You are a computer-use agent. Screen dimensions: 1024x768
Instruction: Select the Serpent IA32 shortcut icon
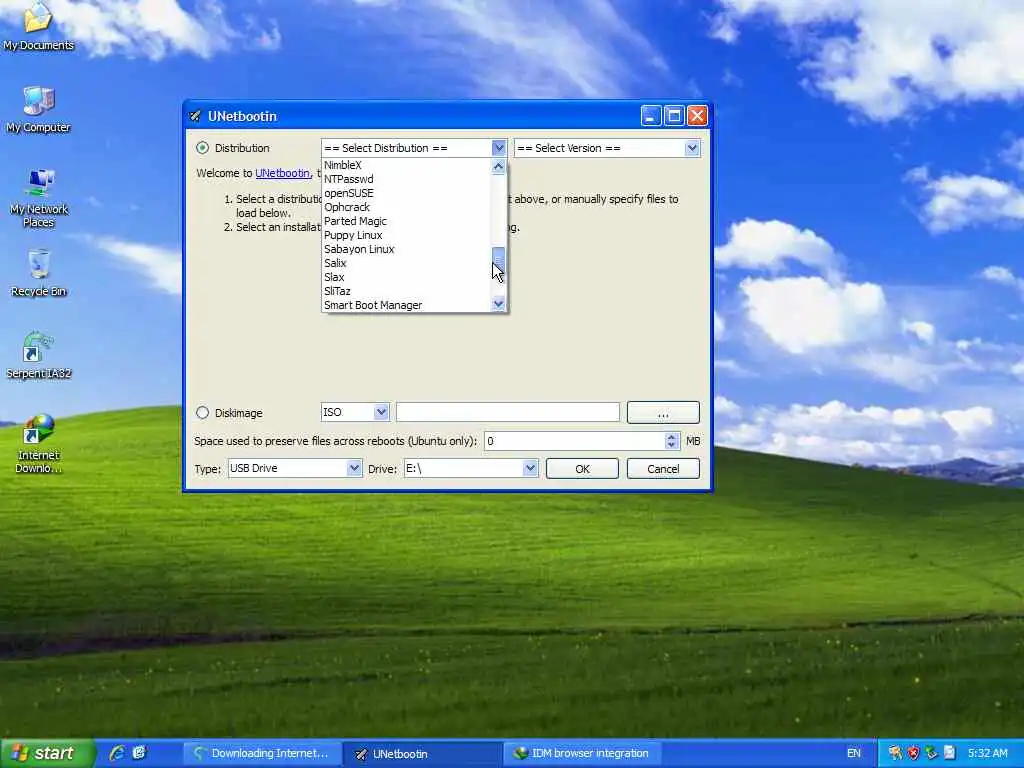click(x=39, y=355)
